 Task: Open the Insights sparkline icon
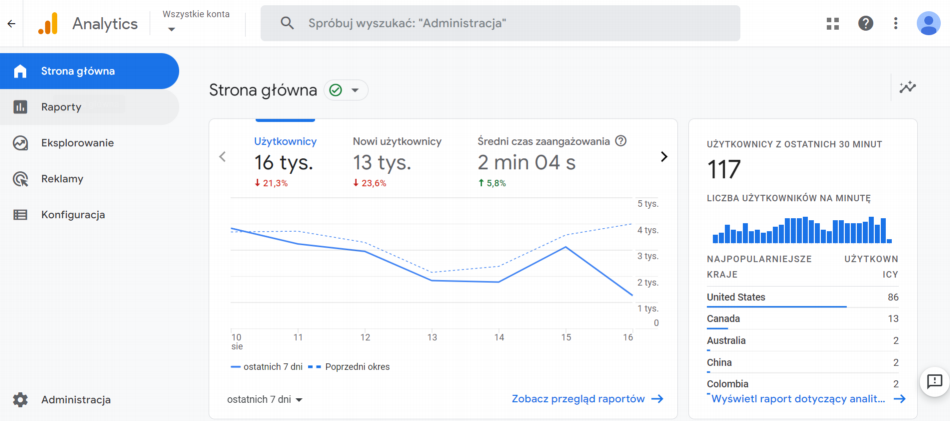pos(907,88)
